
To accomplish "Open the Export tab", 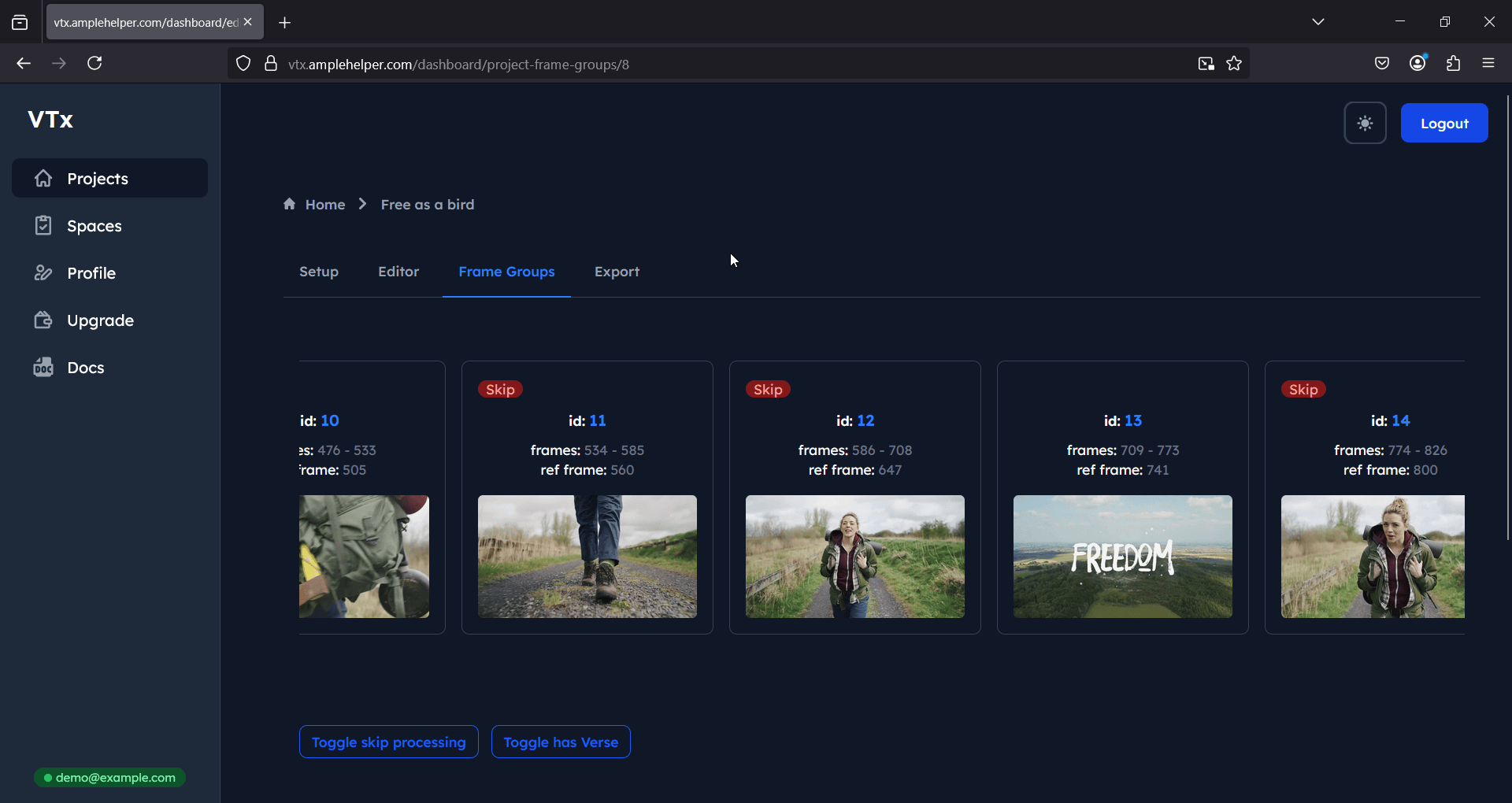I will [x=617, y=272].
